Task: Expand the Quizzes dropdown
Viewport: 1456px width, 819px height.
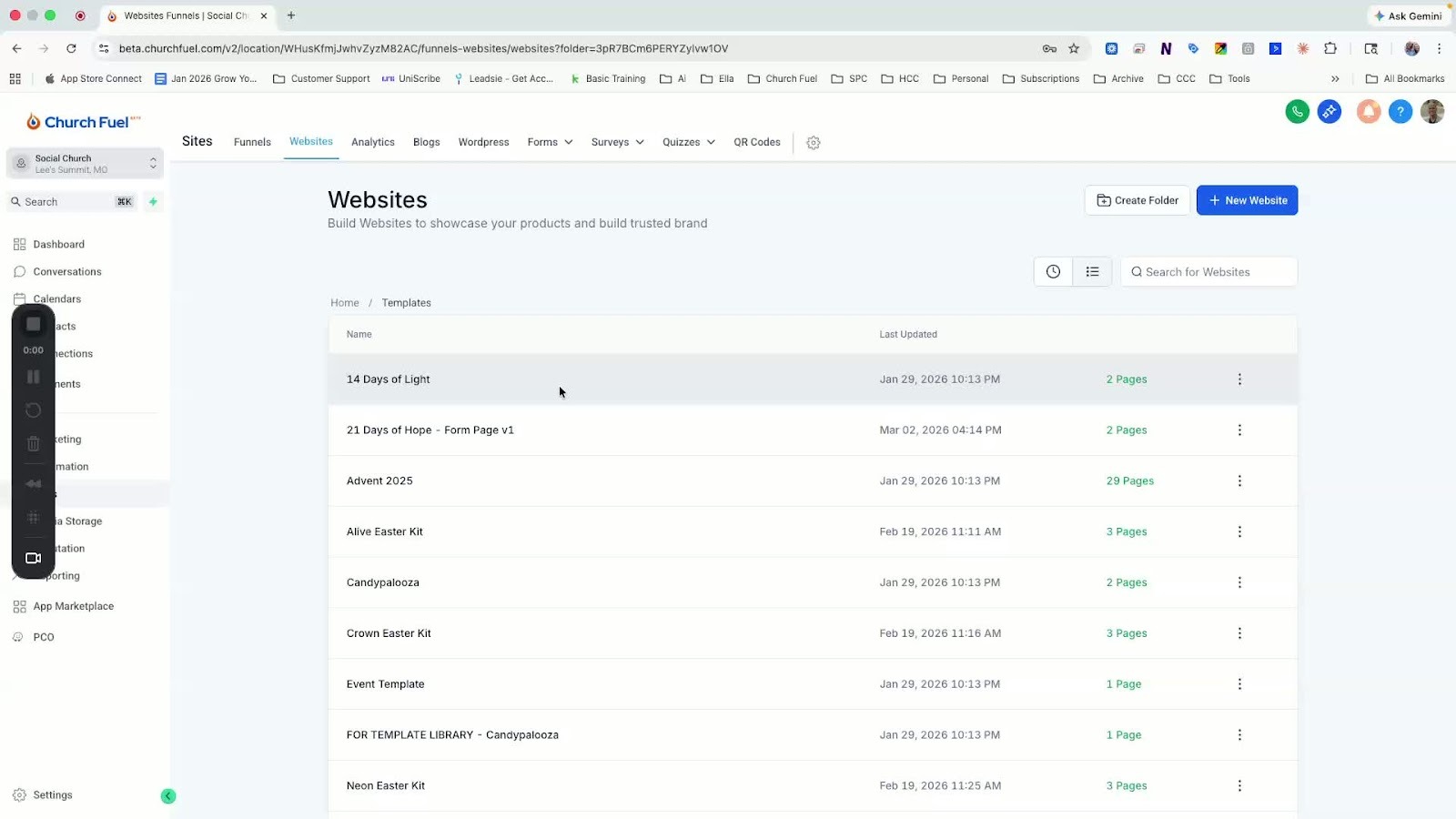Action: pos(689,142)
